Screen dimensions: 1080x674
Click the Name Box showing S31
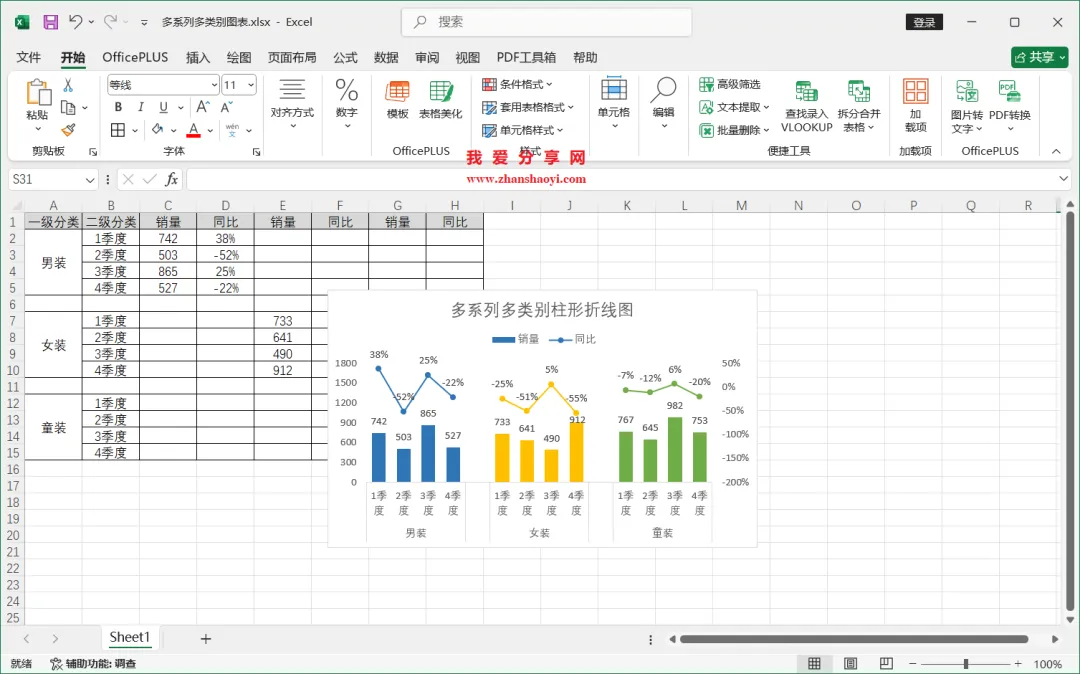click(52, 180)
